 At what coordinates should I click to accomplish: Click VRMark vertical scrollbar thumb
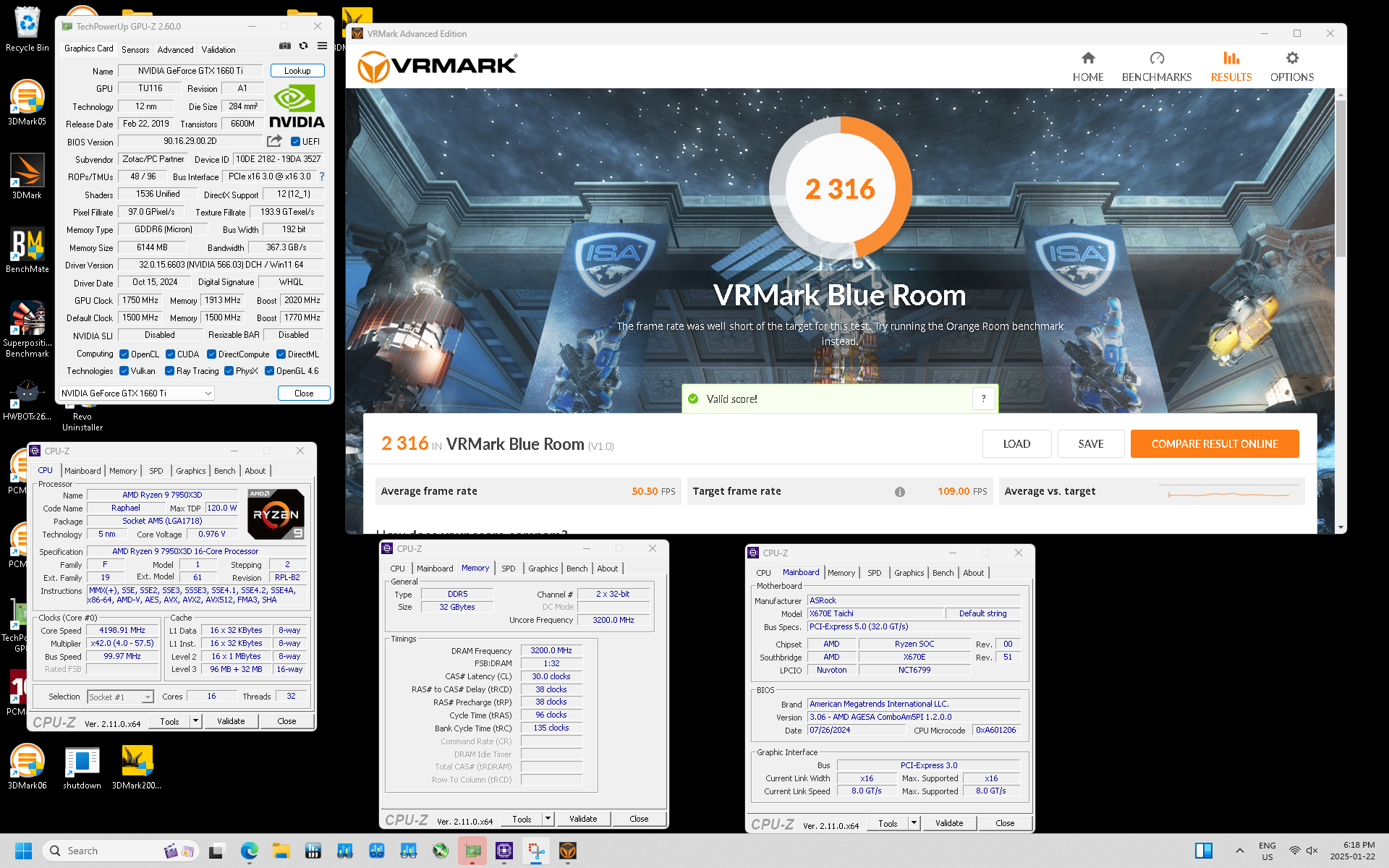click(1341, 177)
